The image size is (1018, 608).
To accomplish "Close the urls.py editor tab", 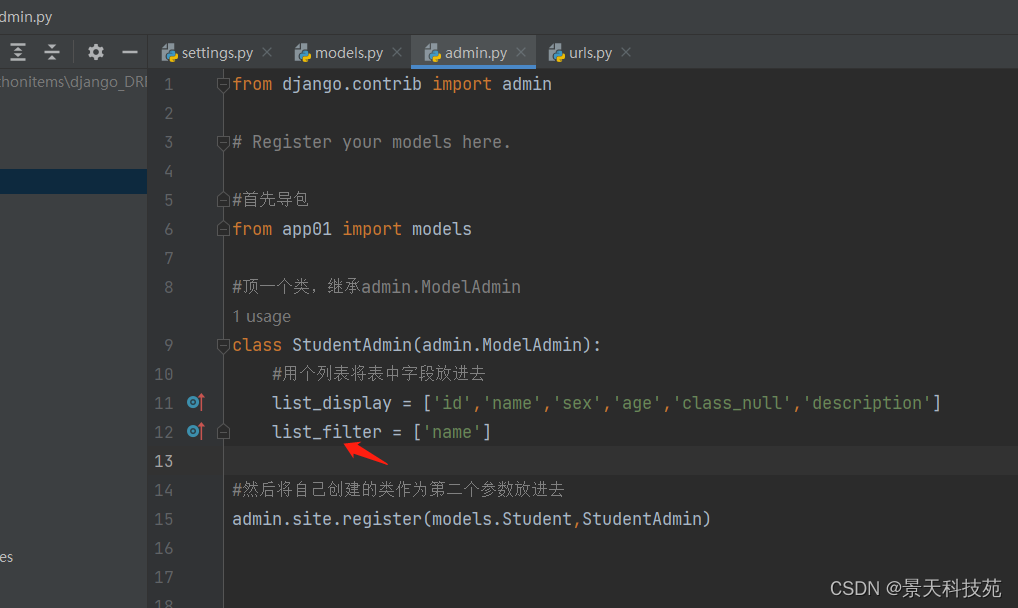I will (x=625, y=52).
